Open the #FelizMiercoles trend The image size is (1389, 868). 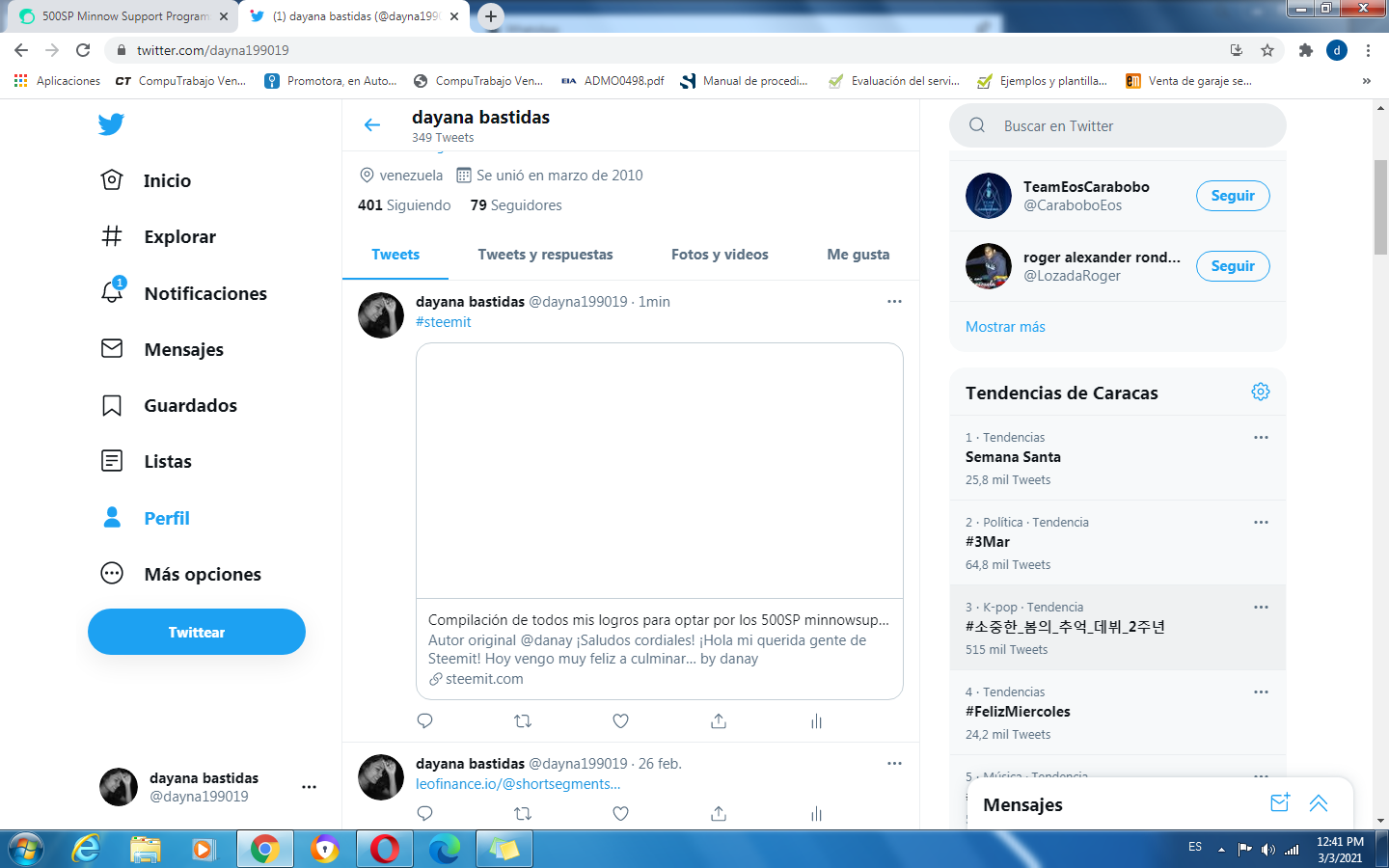click(1118, 713)
